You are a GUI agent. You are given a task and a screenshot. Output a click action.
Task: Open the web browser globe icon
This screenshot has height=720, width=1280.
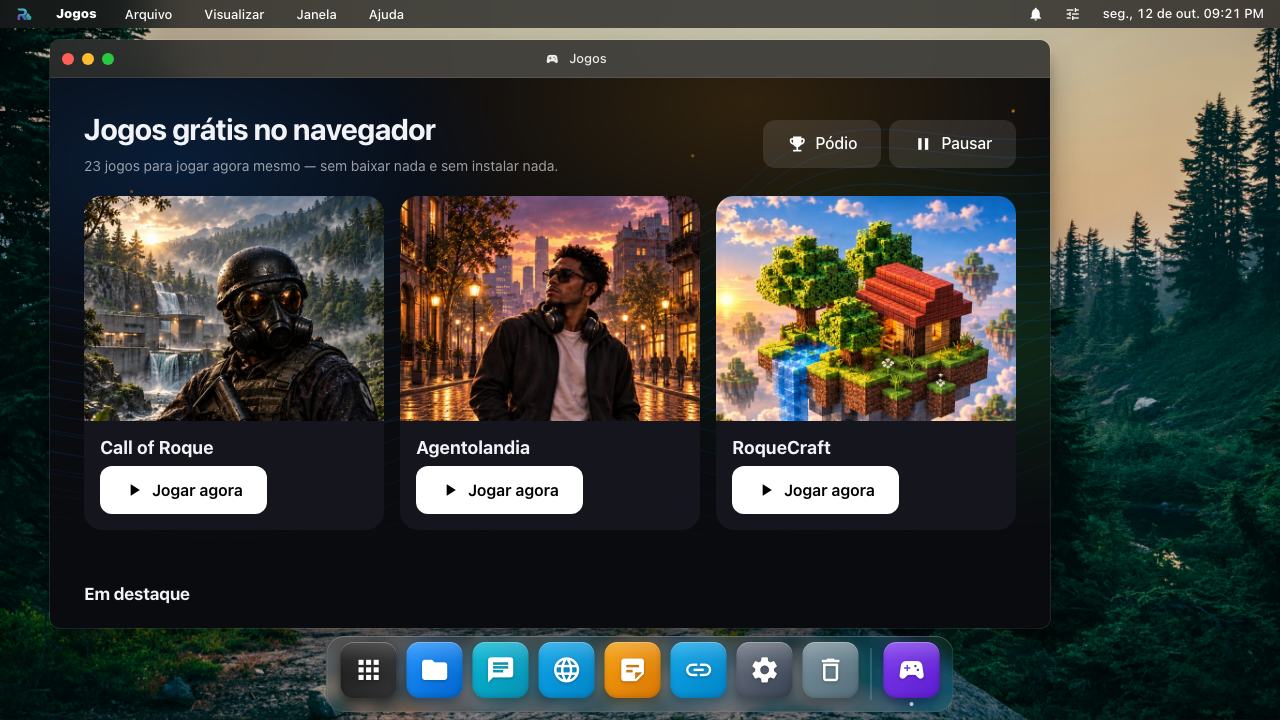[x=567, y=670]
